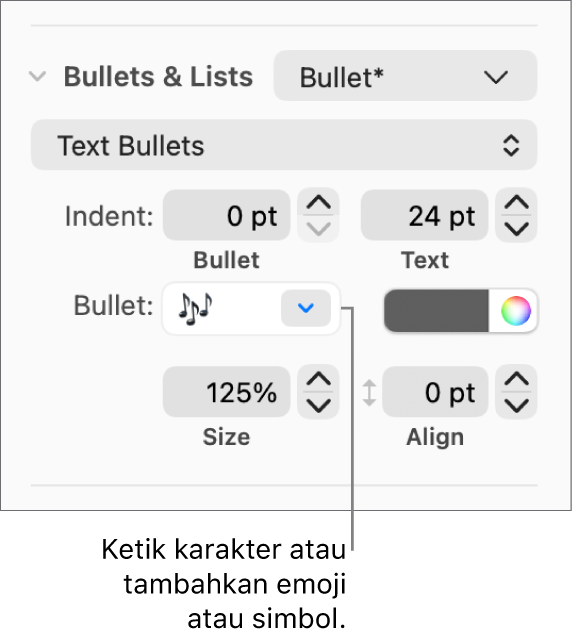Viewport: 572px width, 644px height.
Task: Increase the bullet indent value
Action: 318,202
